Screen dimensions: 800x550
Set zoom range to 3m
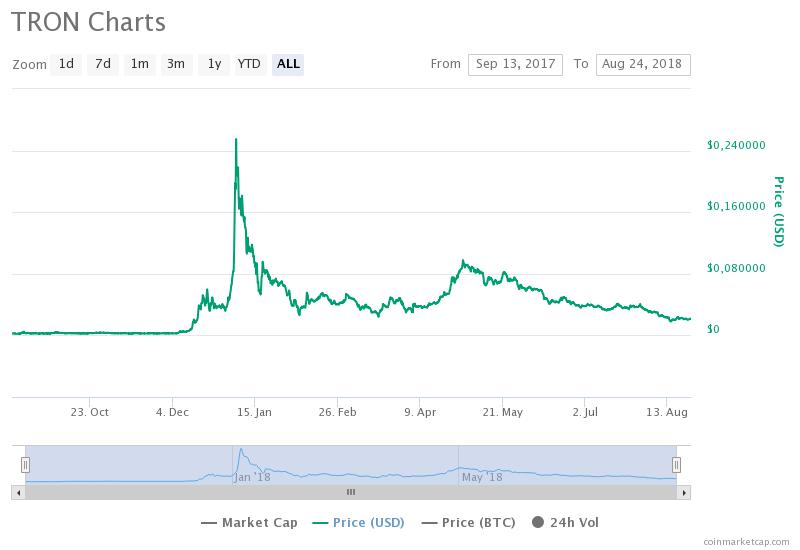pyautogui.click(x=177, y=64)
